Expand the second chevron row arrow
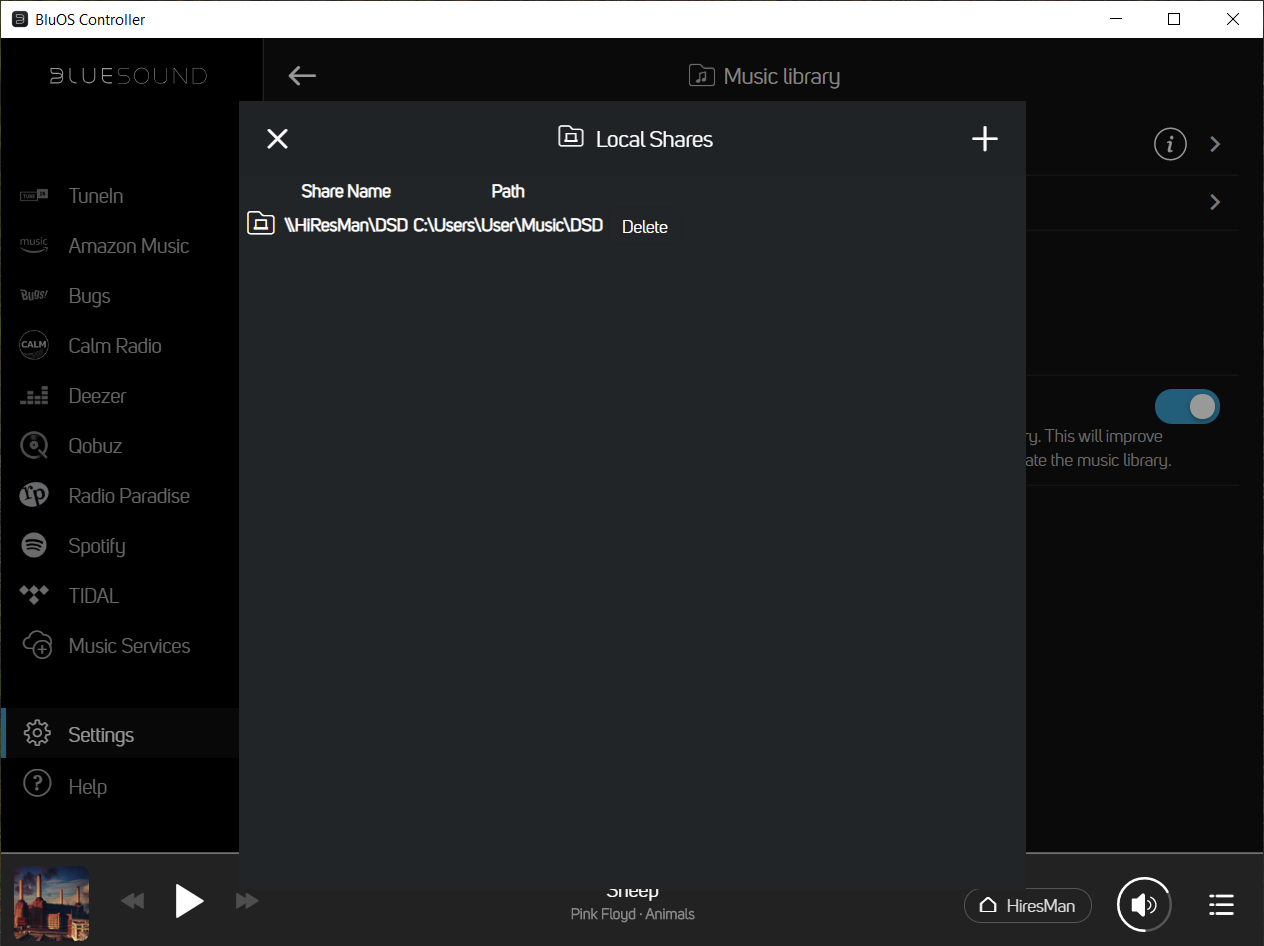The width and height of the screenshot is (1264, 946). coord(1215,202)
